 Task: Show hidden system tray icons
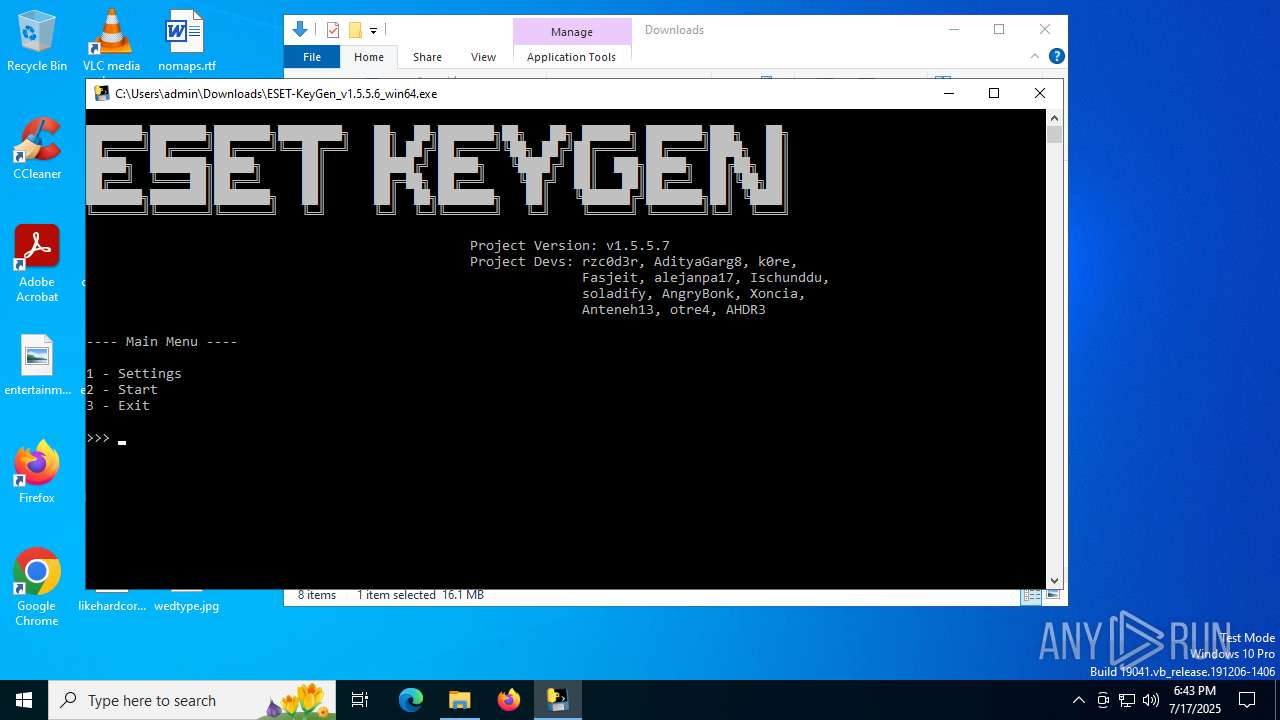[1078, 700]
